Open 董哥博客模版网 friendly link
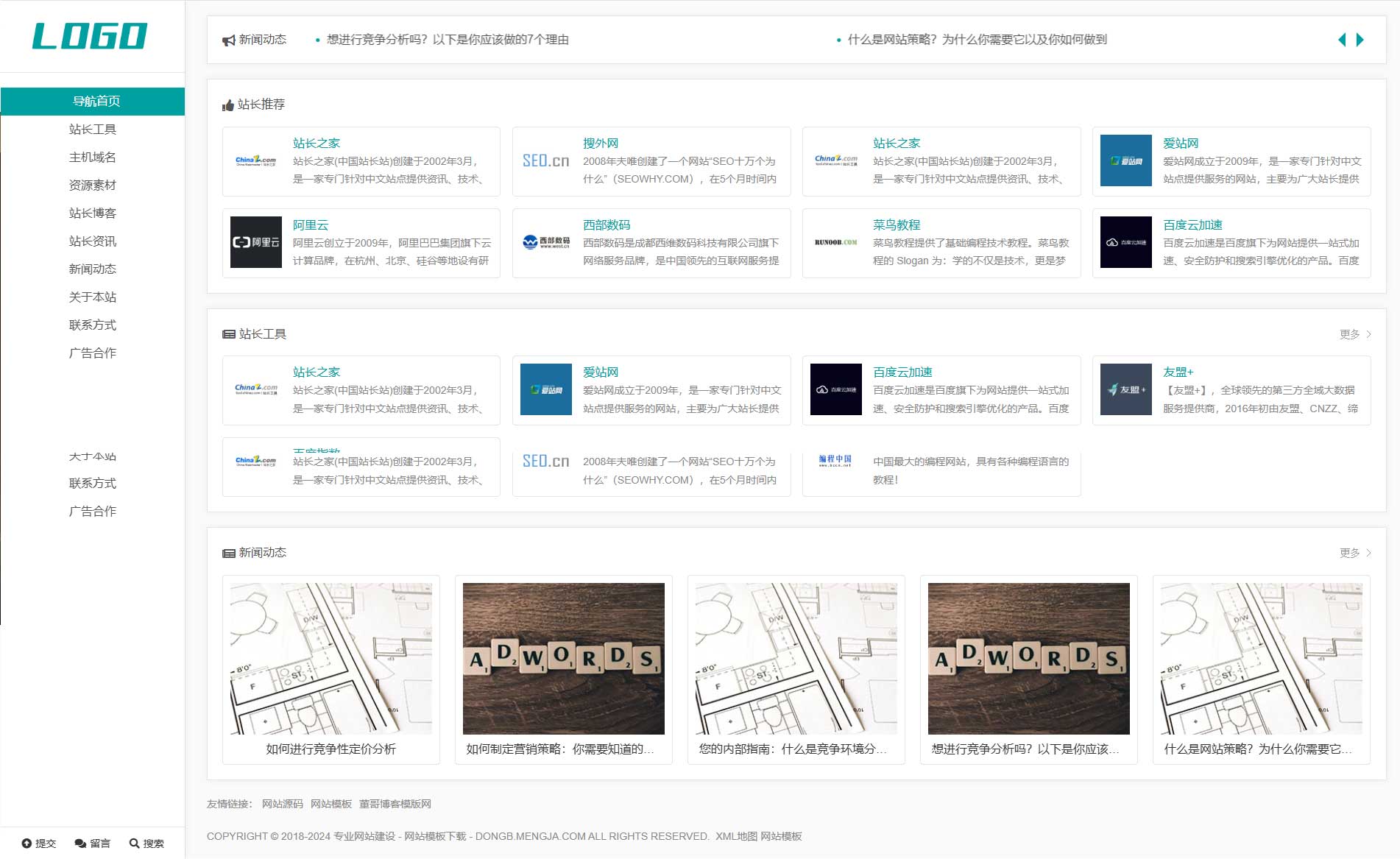 click(x=395, y=804)
